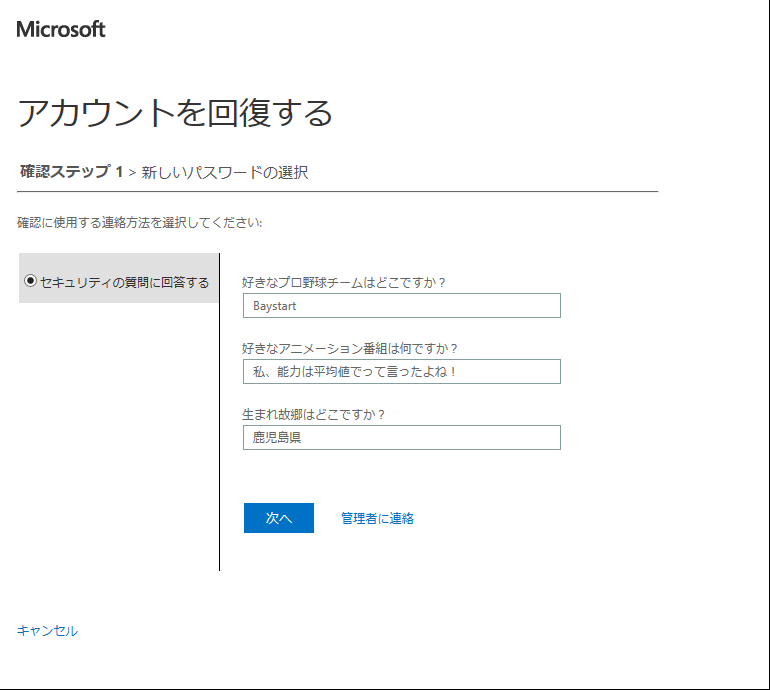Click the Microsoft logo
This screenshot has height=690, width=770.
[61, 29]
